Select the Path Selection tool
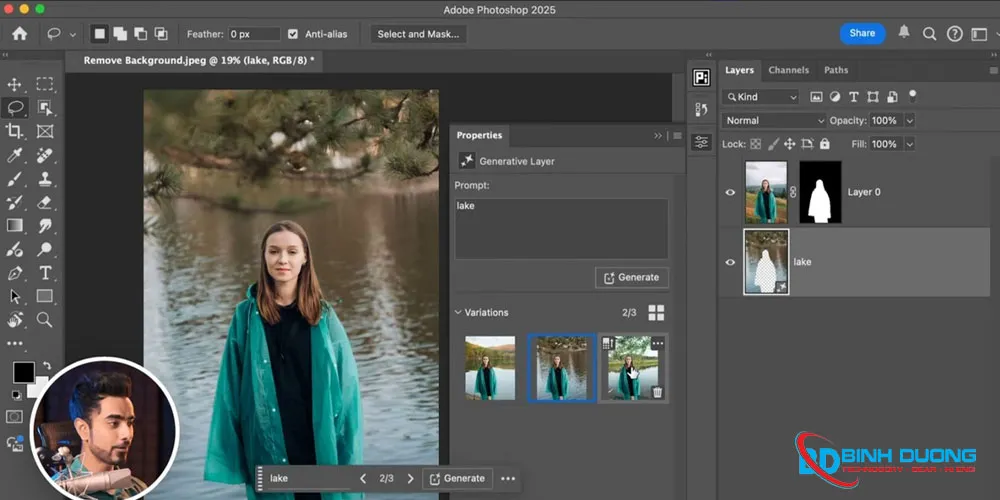Image resolution: width=1000 pixels, height=500 pixels. [x=14, y=297]
